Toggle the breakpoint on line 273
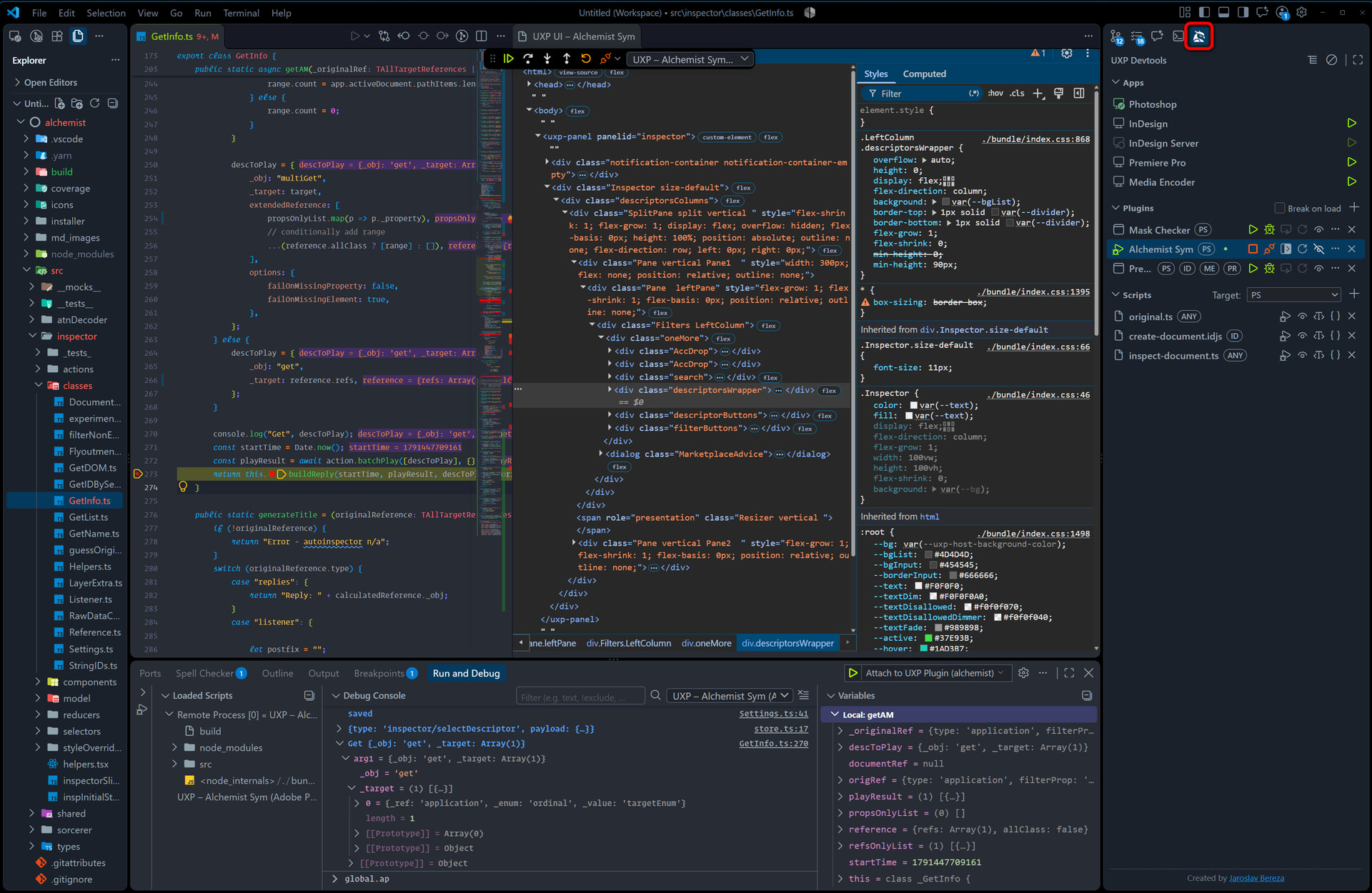1372x893 pixels. click(x=137, y=474)
